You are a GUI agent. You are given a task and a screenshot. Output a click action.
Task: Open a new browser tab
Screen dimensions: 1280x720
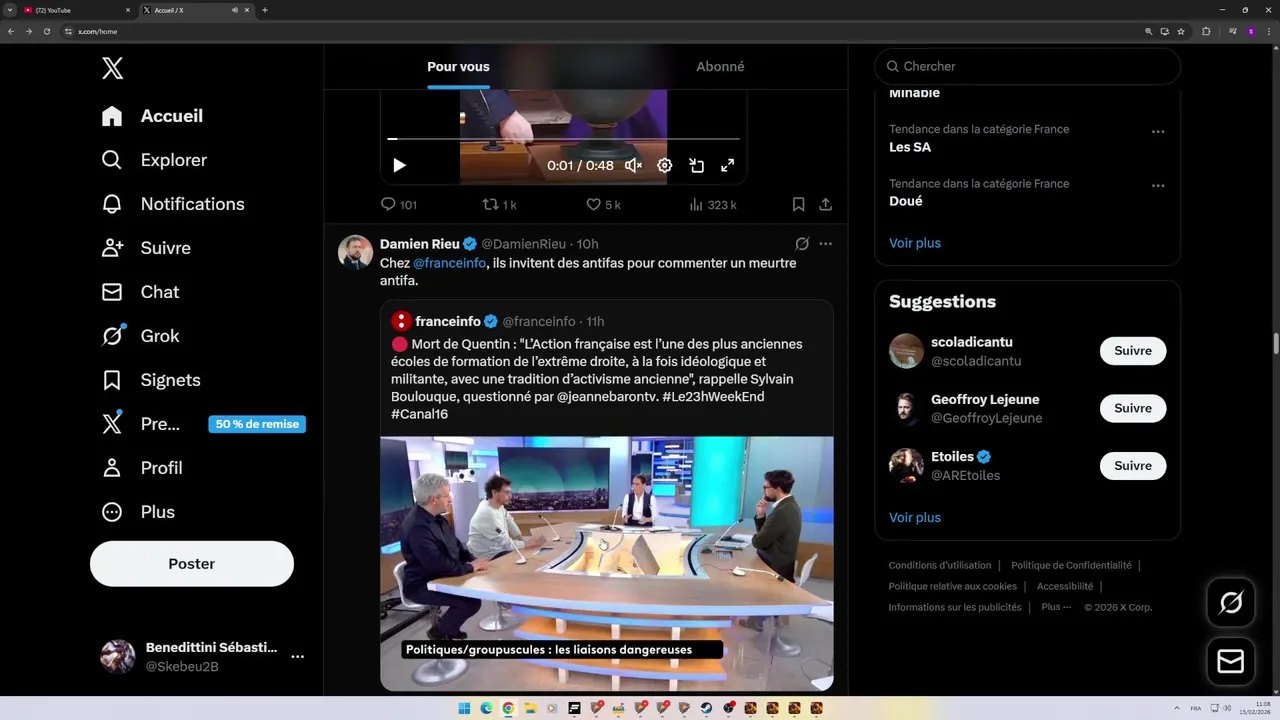click(264, 10)
